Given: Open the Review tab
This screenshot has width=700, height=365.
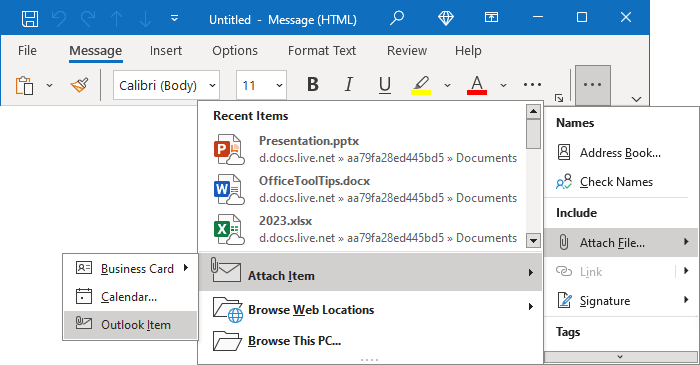Looking at the screenshot, I should (x=407, y=50).
